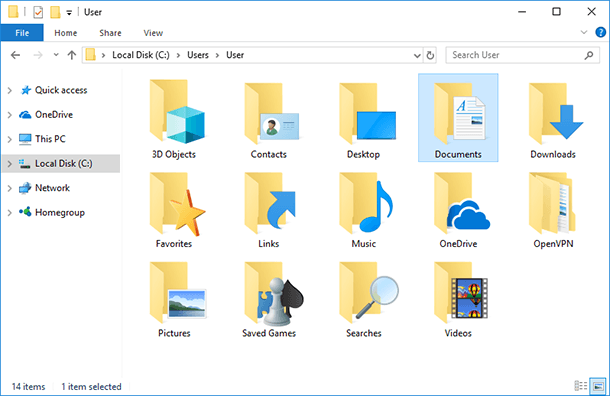Expand the This PC tree node

click(x=9, y=139)
